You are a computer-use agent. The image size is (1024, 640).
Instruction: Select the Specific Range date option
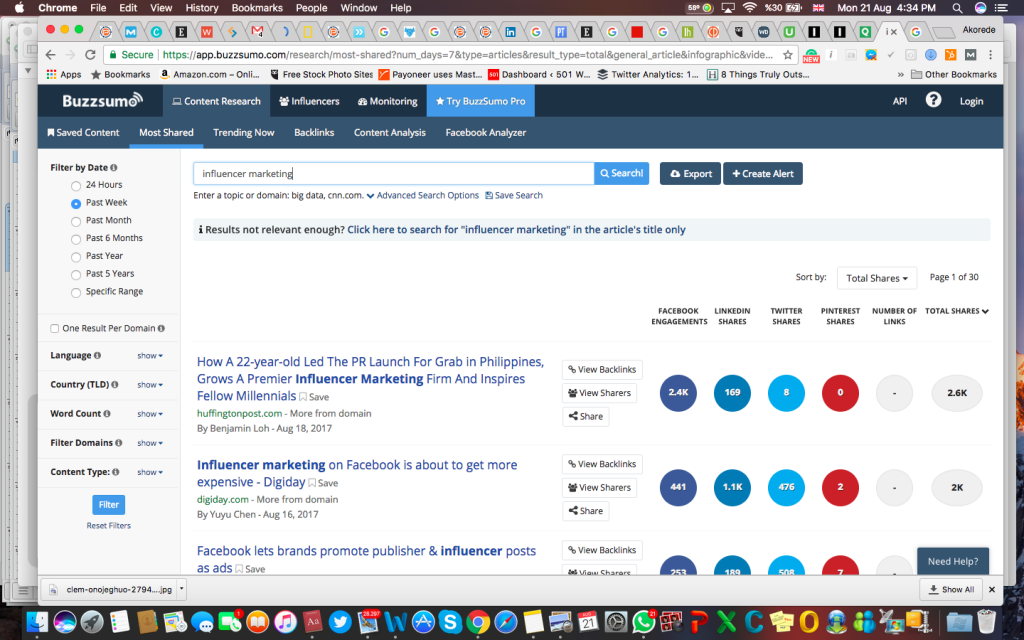pos(76,293)
